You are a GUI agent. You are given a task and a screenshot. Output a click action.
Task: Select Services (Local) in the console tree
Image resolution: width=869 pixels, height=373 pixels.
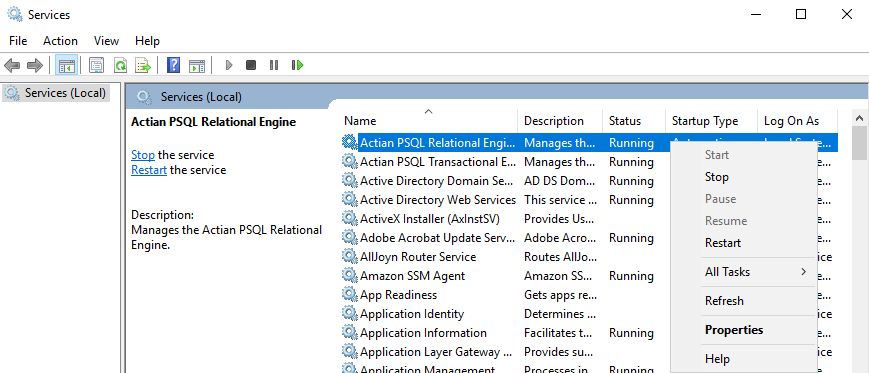(57, 93)
